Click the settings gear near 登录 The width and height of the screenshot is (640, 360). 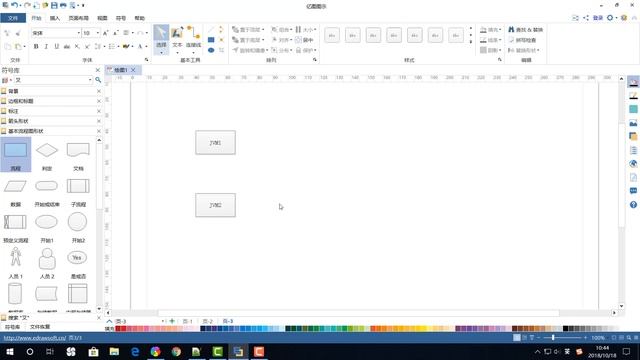click(x=610, y=18)
